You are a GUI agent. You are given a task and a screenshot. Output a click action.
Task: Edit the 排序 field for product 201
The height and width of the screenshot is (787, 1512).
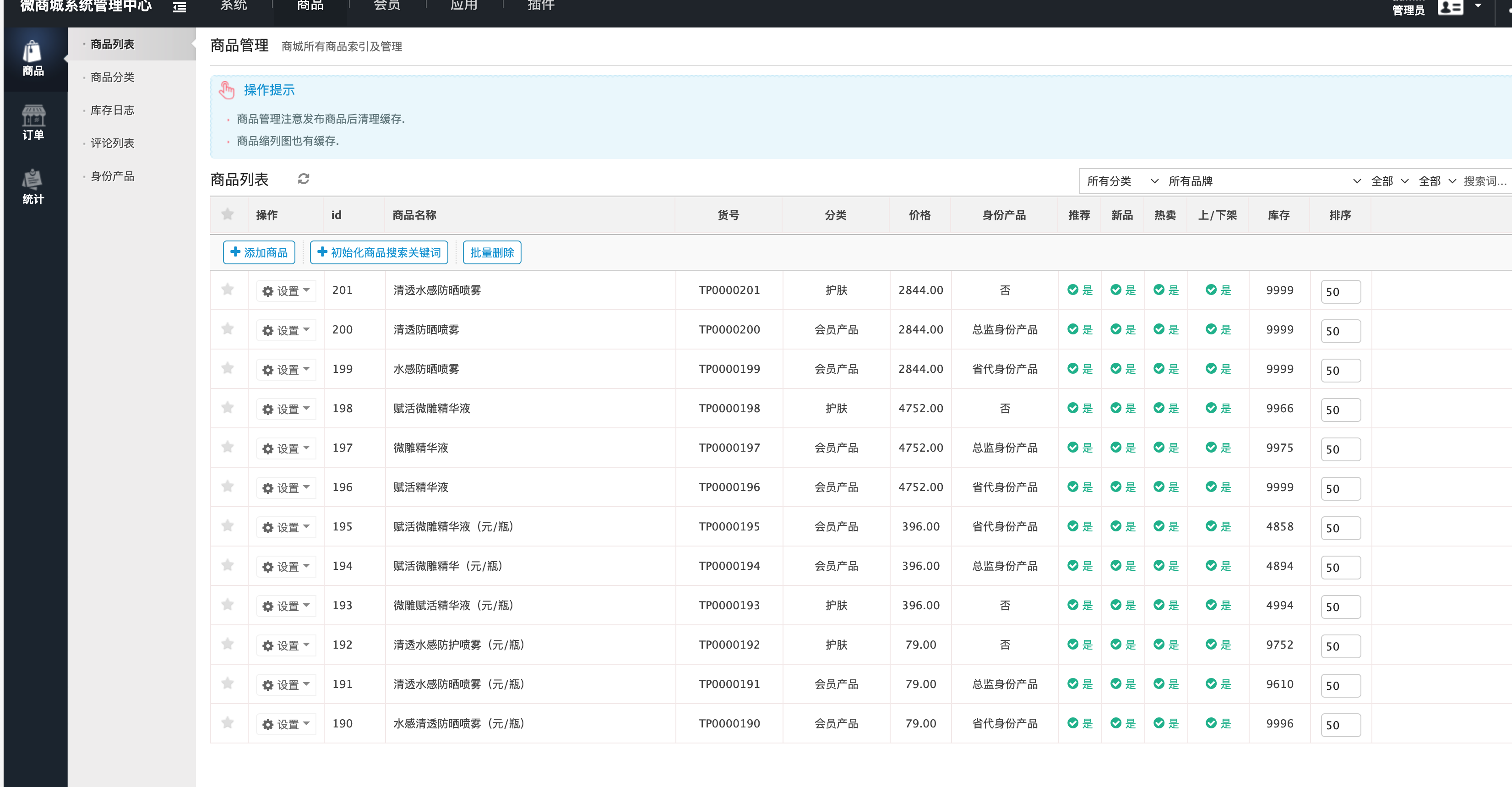[1341, 291]
